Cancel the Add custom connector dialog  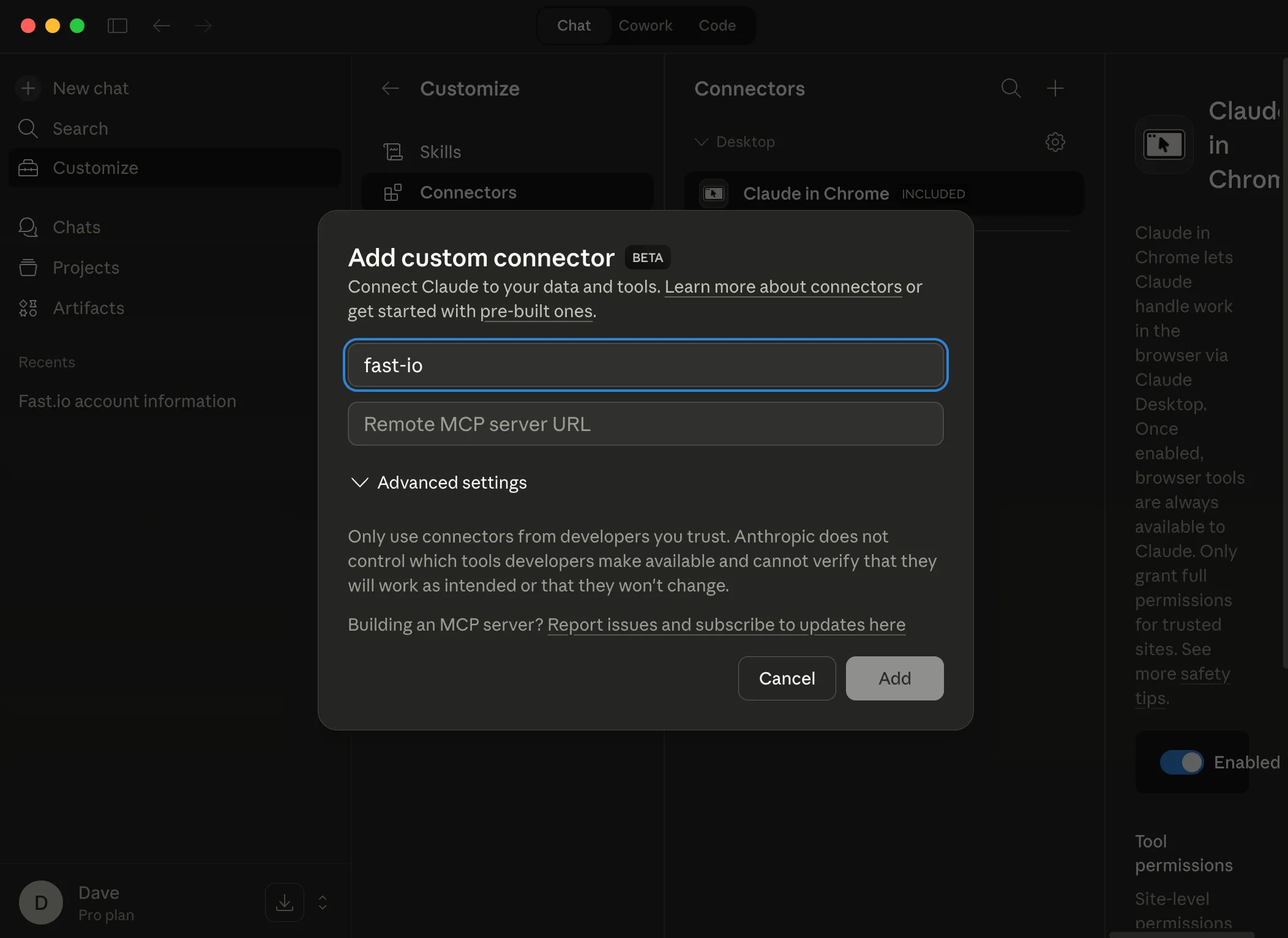[787, 678]
